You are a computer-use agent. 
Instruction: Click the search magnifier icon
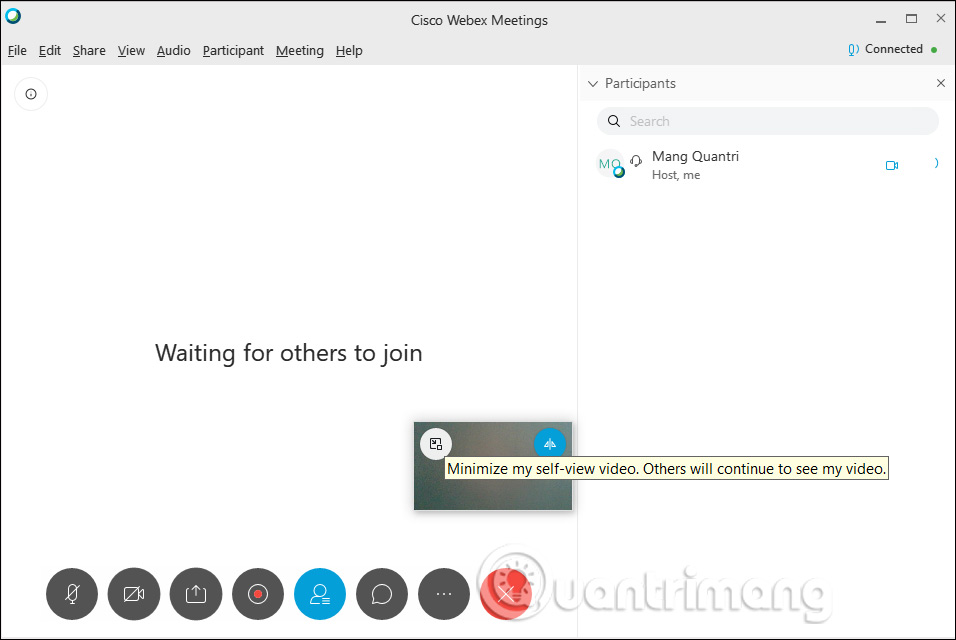(x=614, y=121)
